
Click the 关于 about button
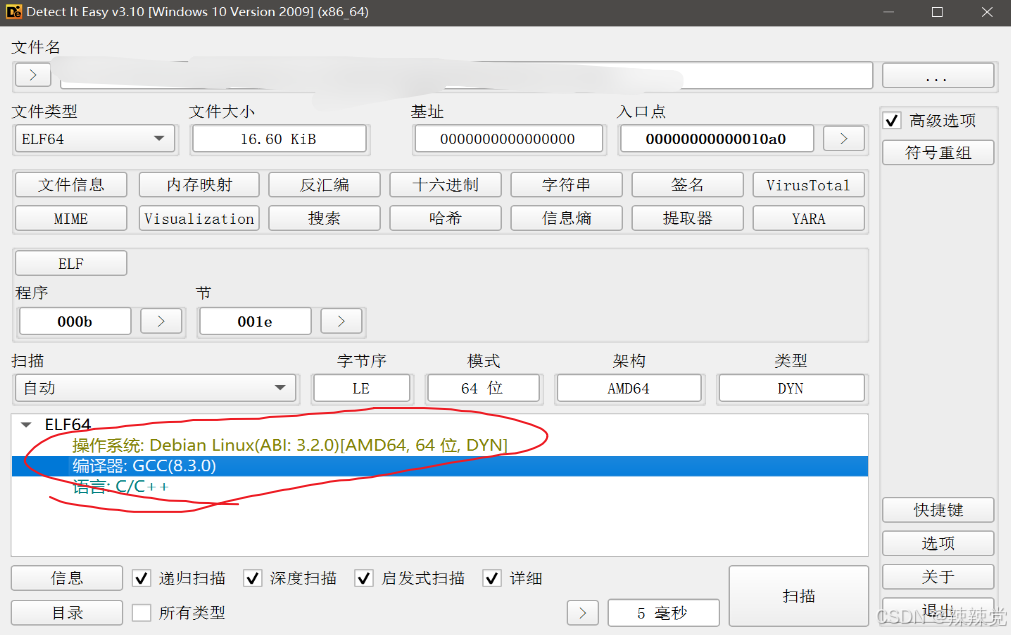[x=937, y=576]
